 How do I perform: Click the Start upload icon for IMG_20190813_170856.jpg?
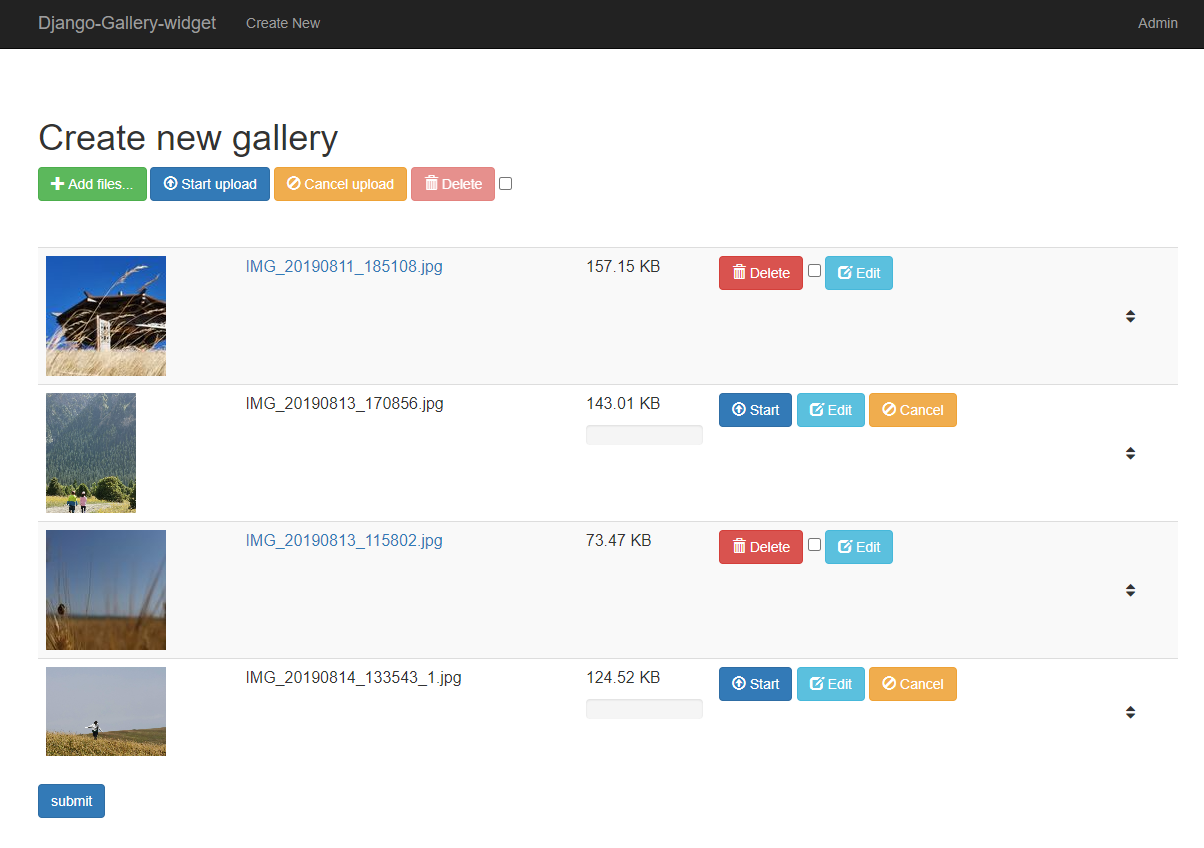(x=737, y=409)
